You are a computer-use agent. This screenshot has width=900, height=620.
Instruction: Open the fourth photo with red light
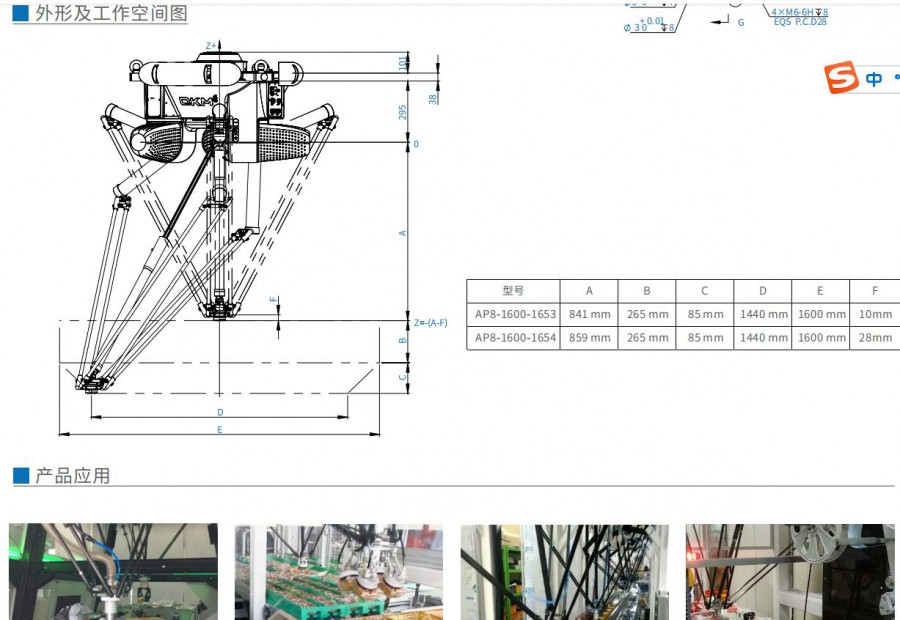point(790,571)
